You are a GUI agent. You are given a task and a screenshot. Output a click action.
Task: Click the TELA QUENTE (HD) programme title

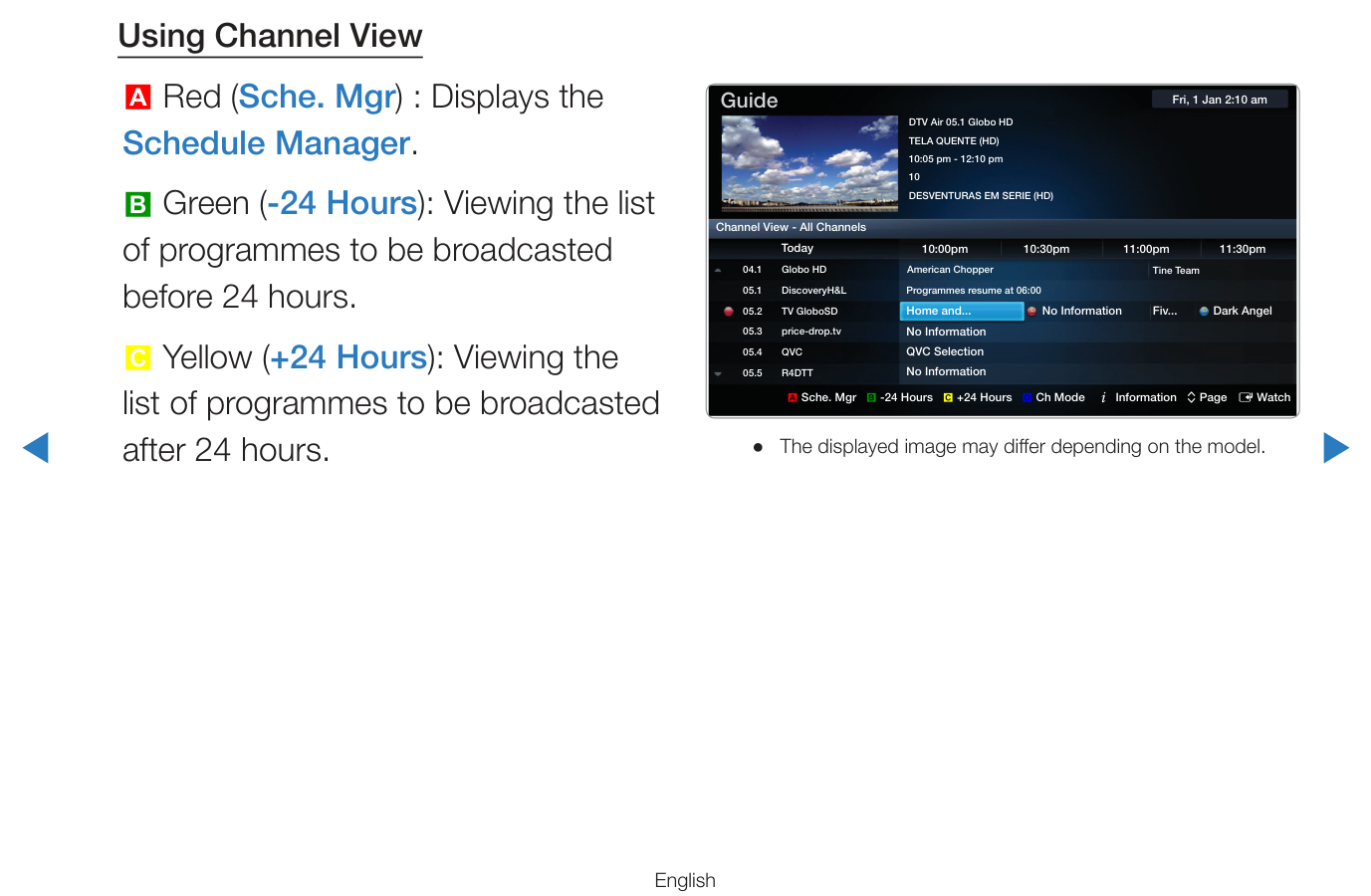[954, 141]
